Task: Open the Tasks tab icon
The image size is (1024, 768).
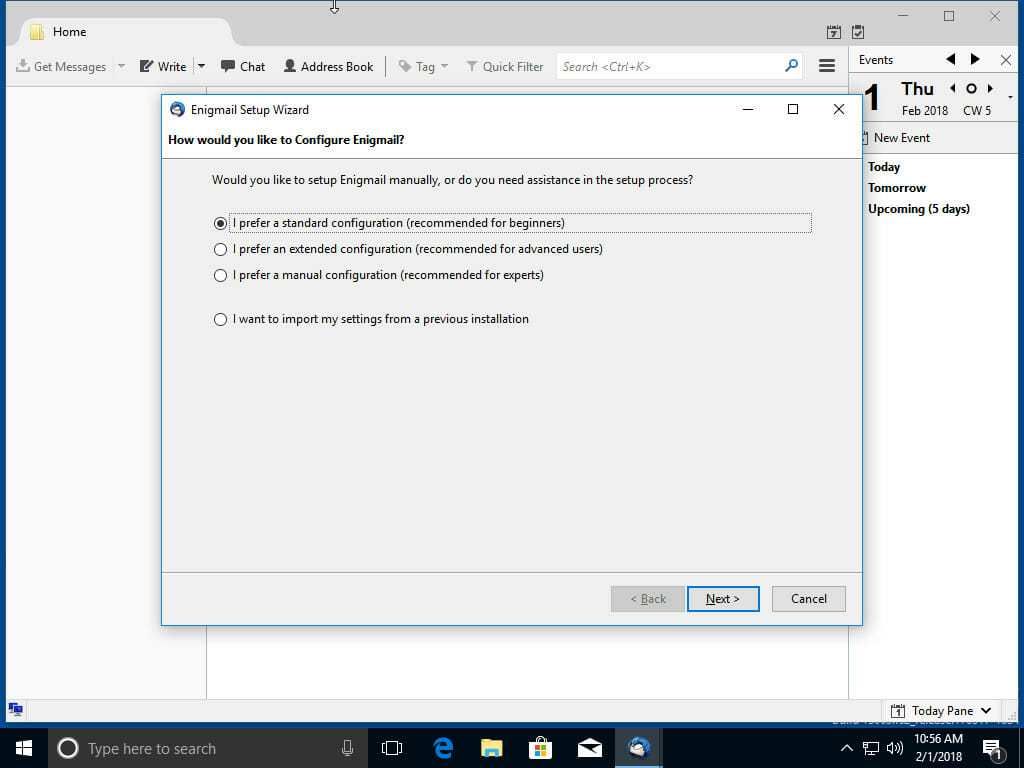Action: [x=856, y=32]
